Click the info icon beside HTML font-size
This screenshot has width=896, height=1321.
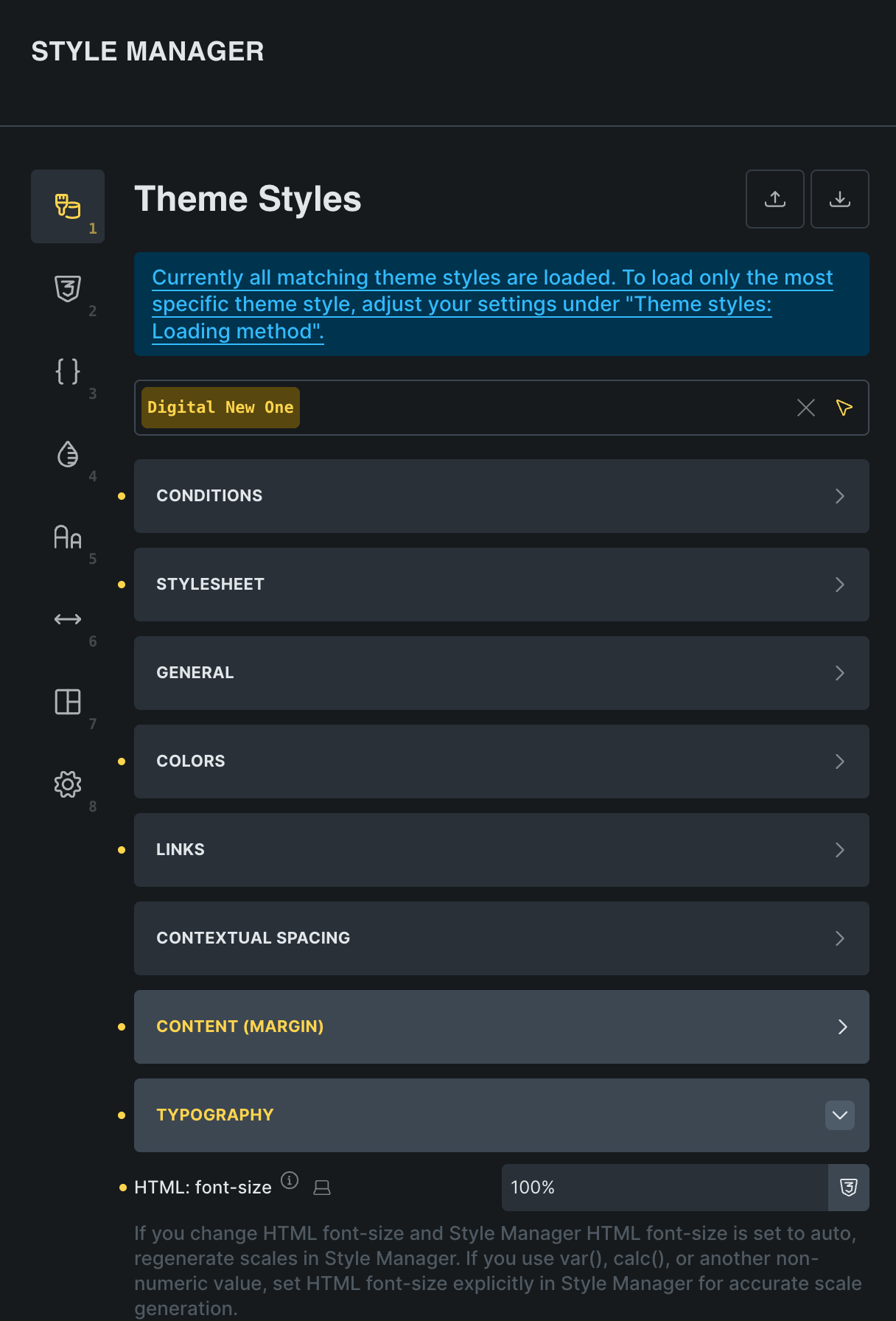point(290,1180)
